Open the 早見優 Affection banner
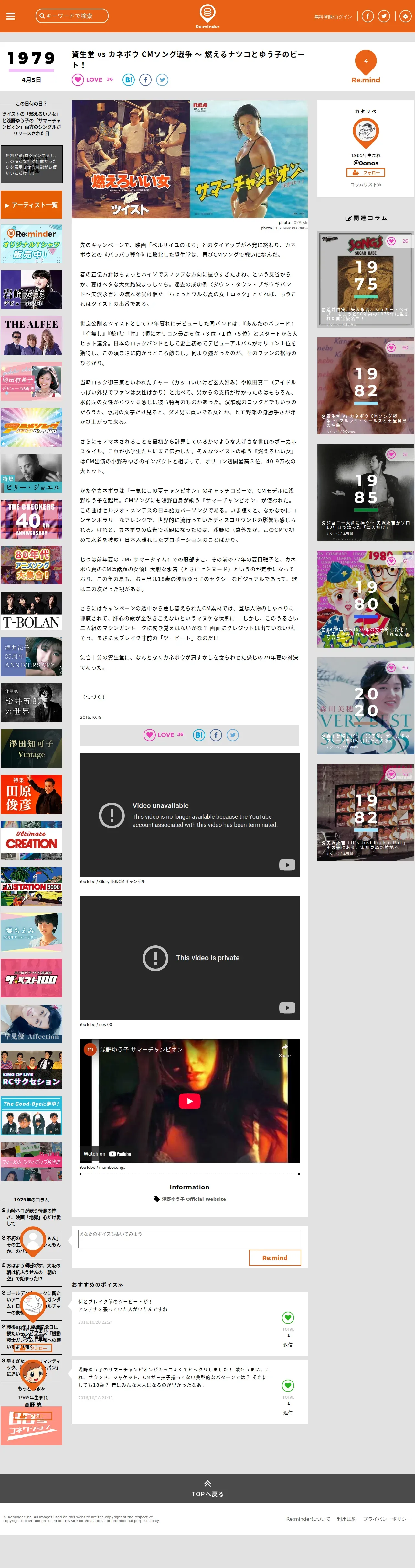Screen dimensions: 415x1568 (x=31, y=1024)
